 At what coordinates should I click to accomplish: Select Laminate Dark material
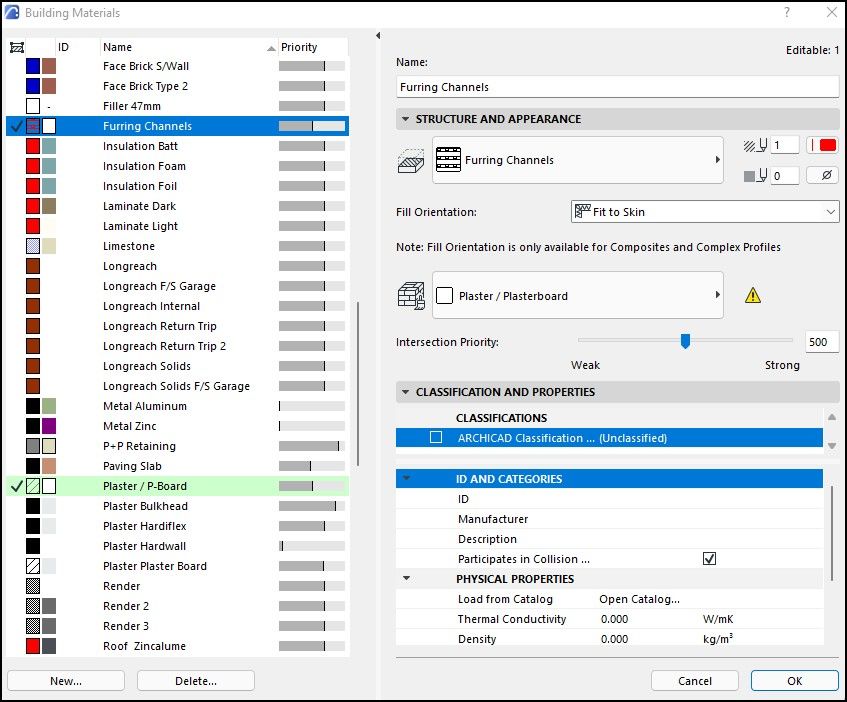(178, 206)
